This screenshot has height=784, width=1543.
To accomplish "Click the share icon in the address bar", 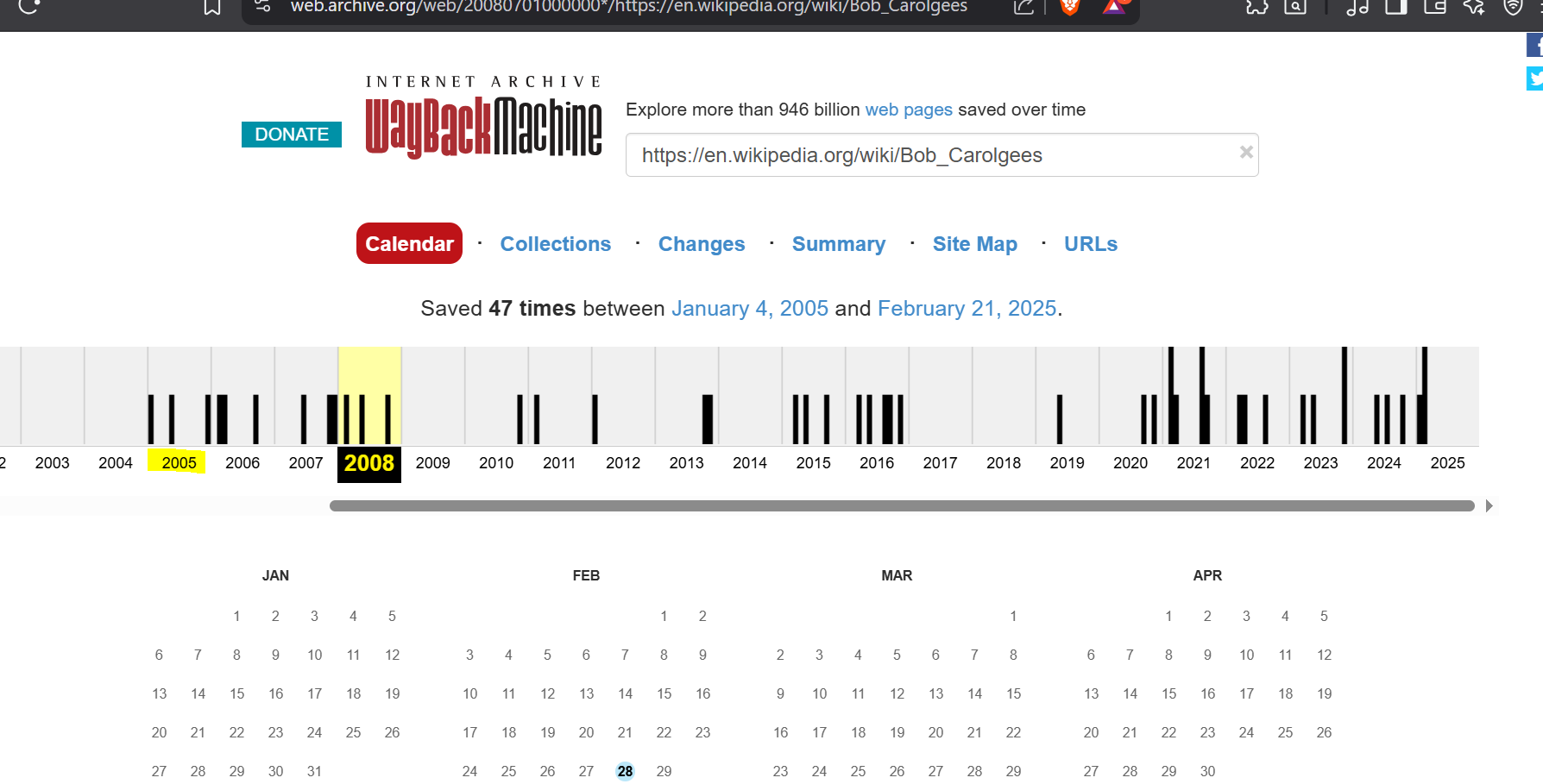I will tap(1023, 7).
